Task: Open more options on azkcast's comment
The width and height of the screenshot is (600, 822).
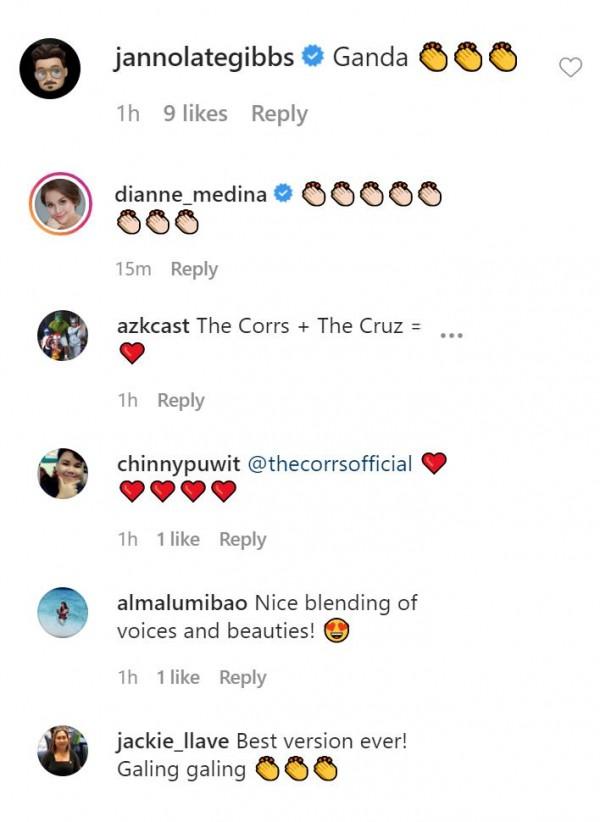Action: 452,334
